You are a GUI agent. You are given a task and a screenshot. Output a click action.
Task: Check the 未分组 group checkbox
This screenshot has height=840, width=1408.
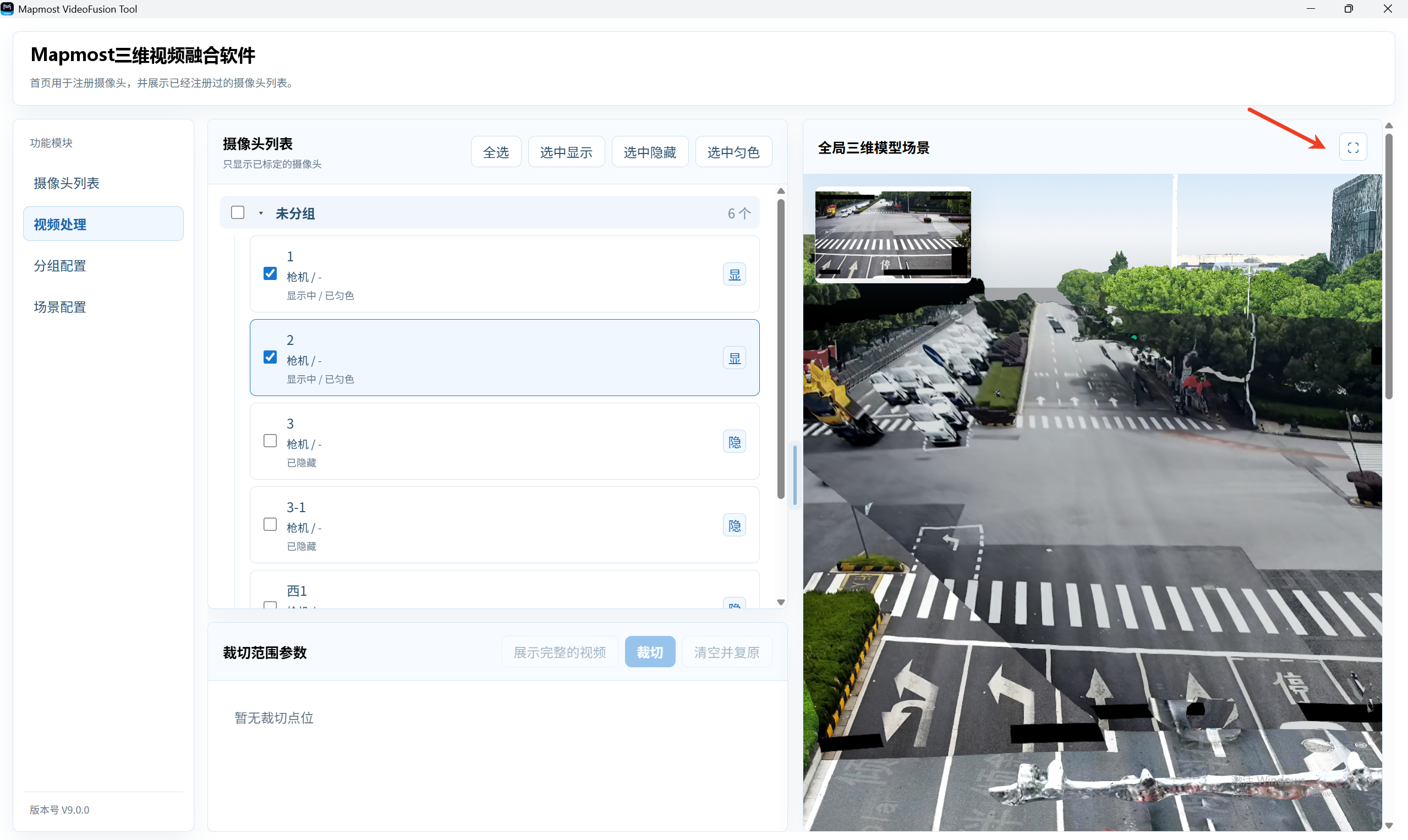[238, 212]
